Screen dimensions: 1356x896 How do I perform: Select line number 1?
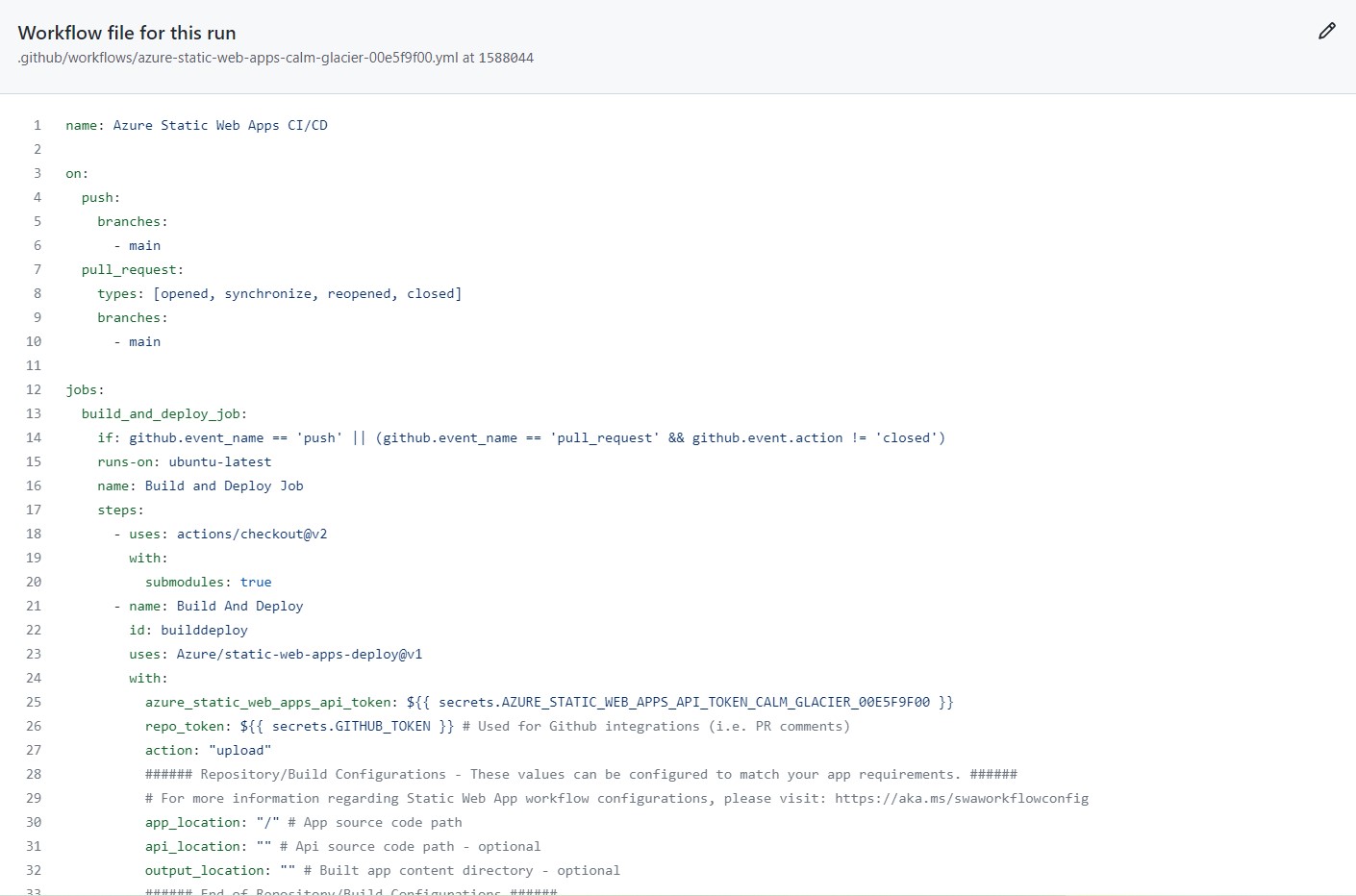(37, 125)
